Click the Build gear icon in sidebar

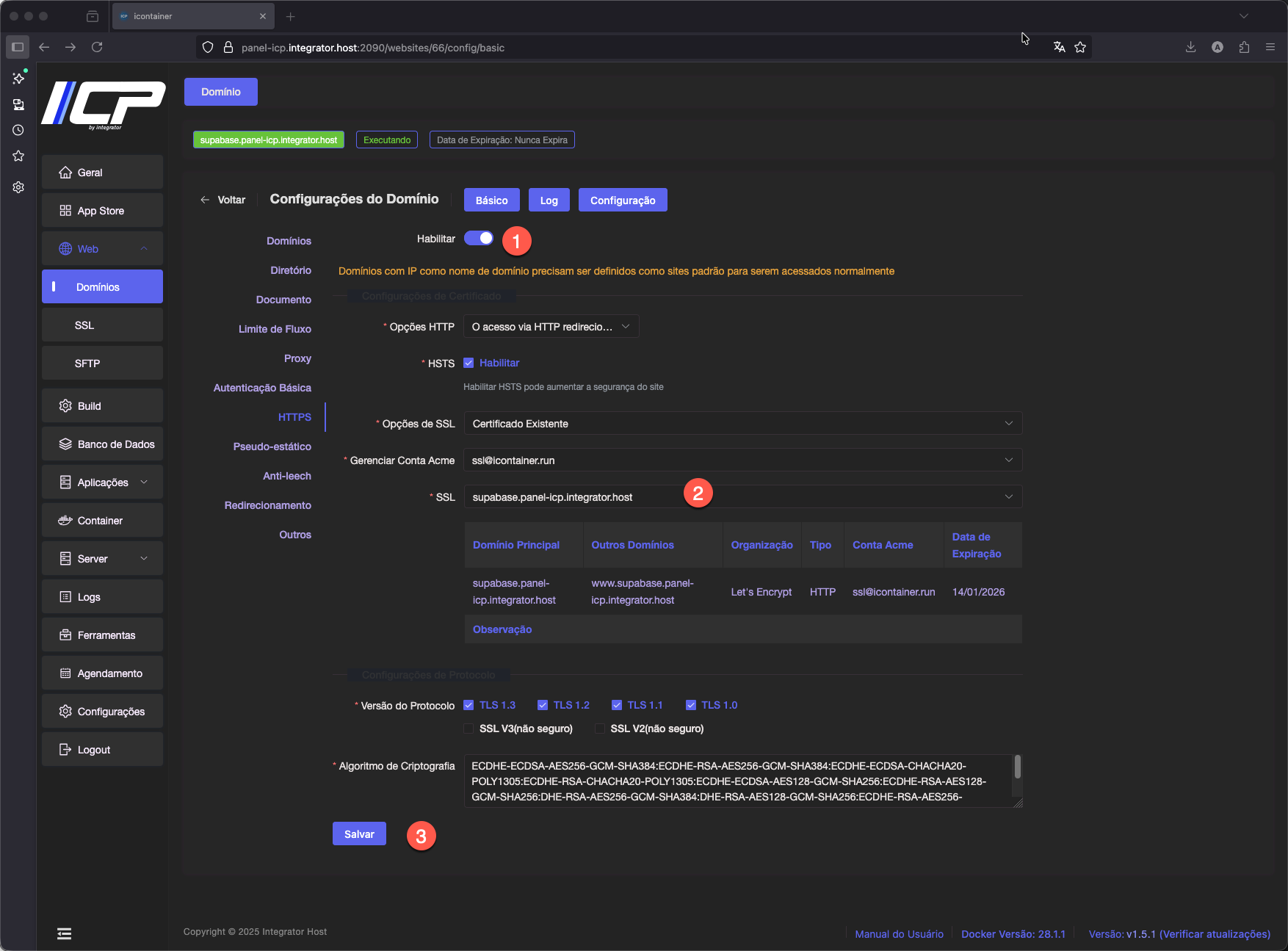65,406
